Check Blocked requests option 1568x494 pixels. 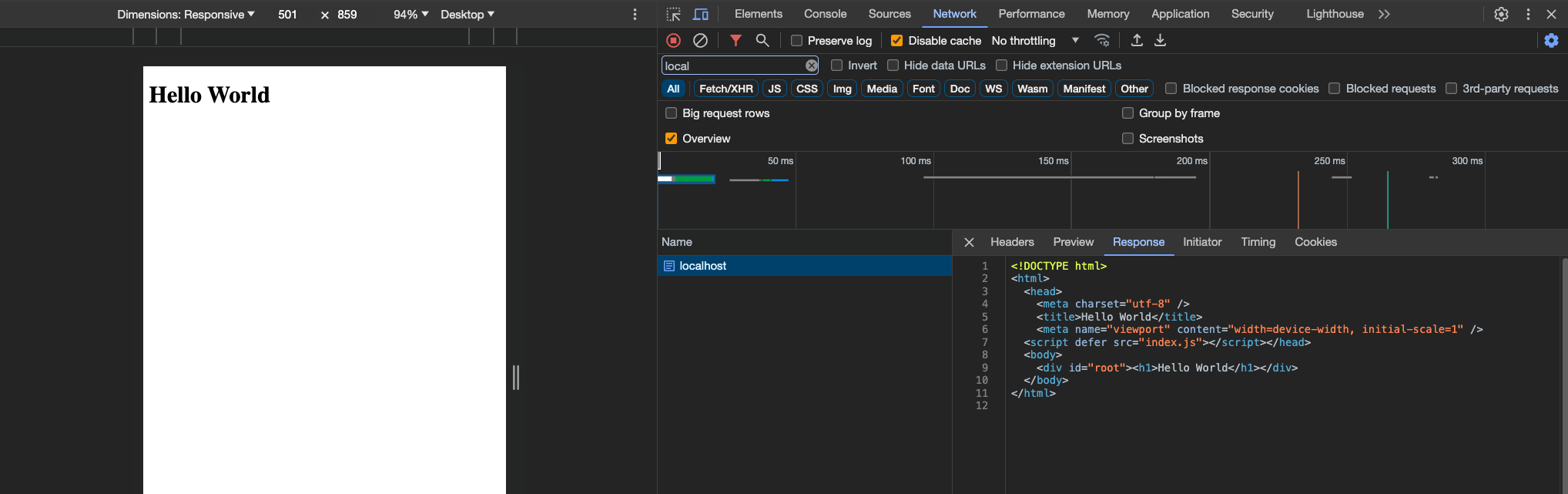(1335, 89)
